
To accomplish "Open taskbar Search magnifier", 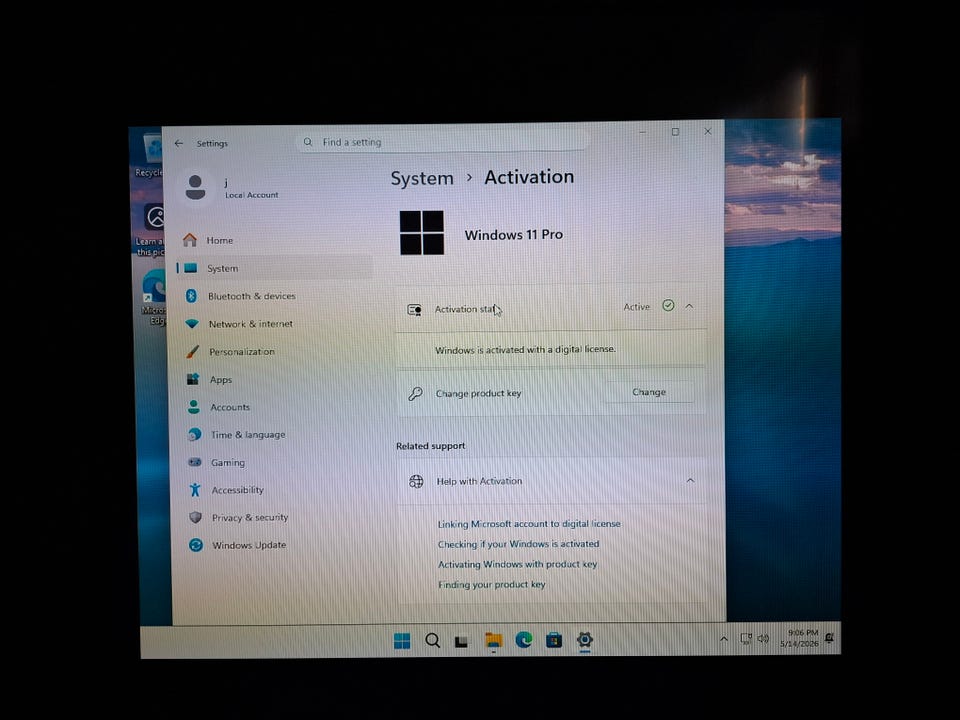I will point(432,641).
